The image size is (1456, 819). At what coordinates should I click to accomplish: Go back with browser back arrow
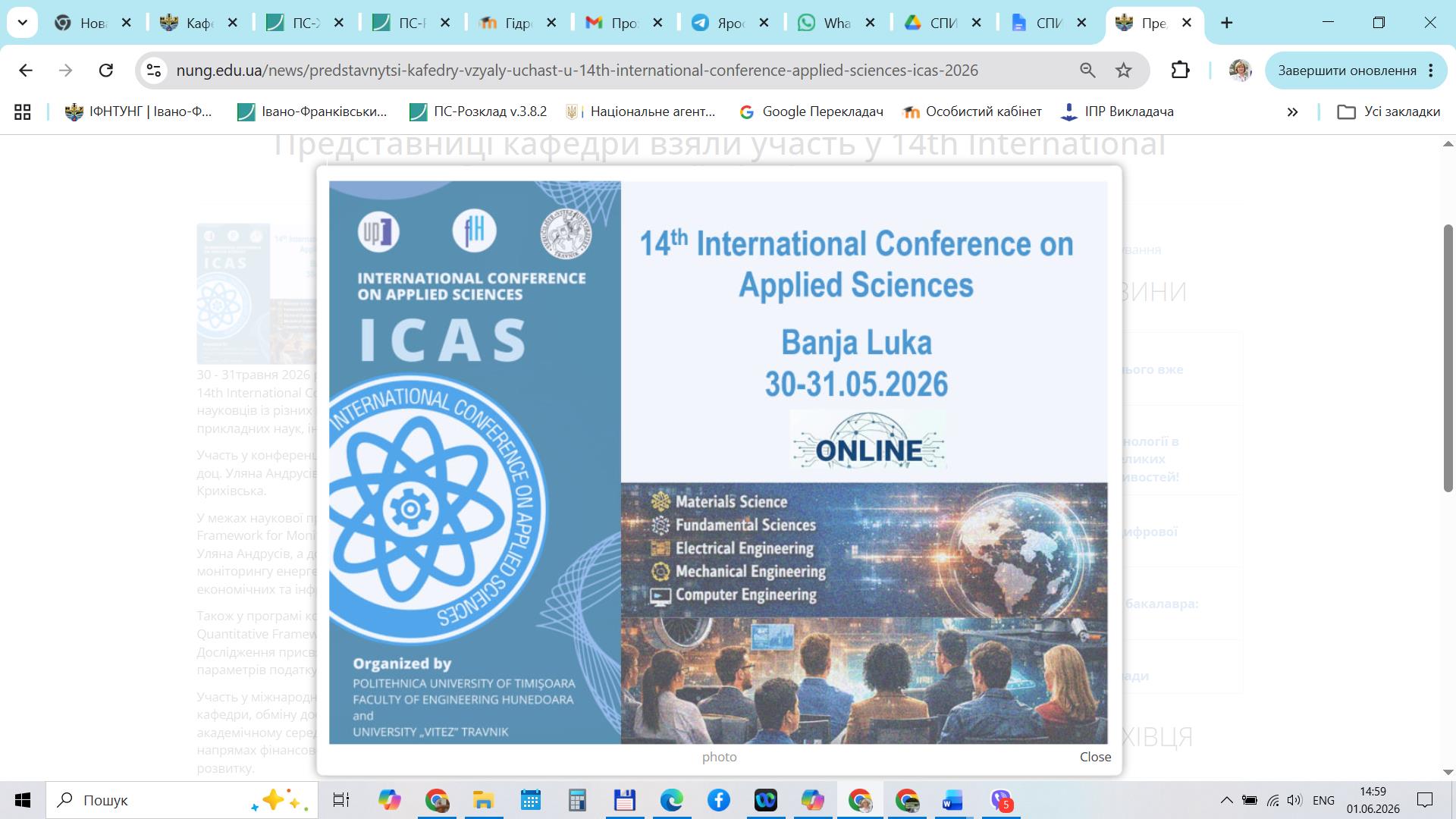[x=26, y=71]
